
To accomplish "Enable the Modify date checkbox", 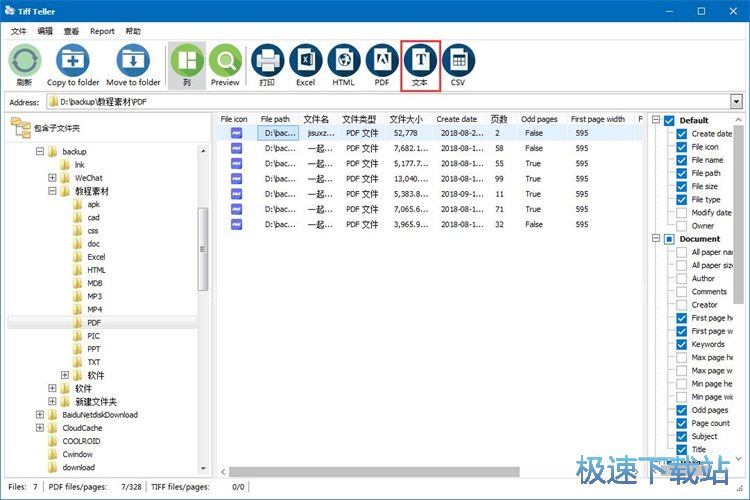I will [683, 212].
